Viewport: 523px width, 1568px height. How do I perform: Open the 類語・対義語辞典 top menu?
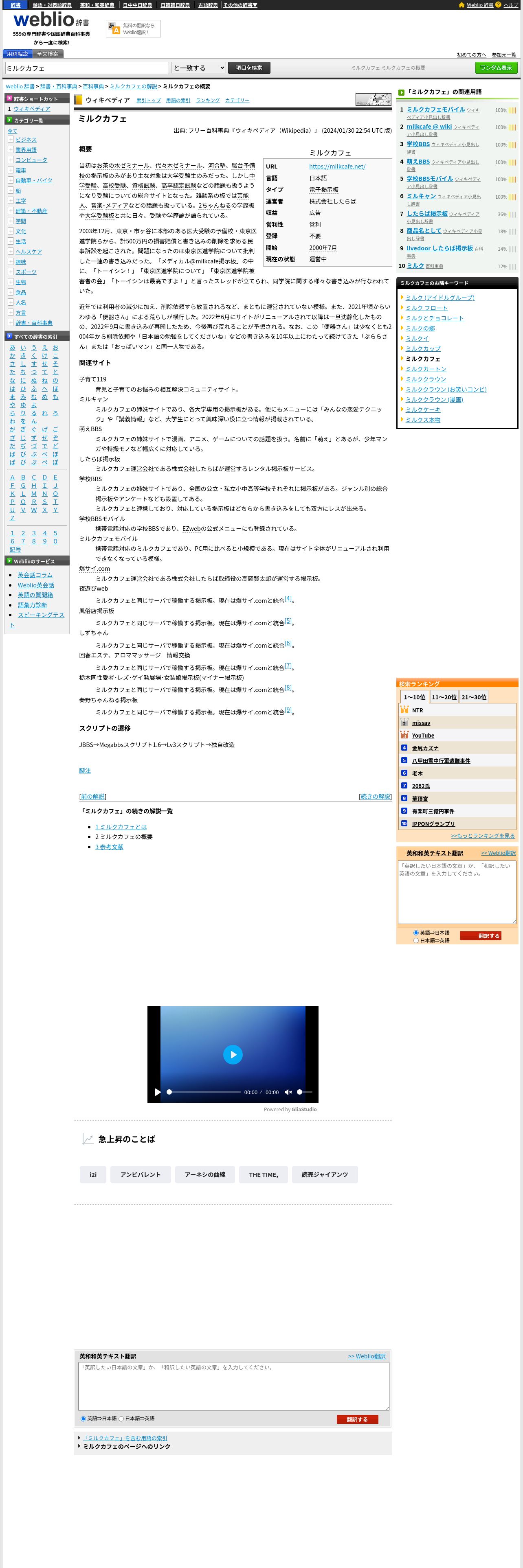tap(52, 5)
